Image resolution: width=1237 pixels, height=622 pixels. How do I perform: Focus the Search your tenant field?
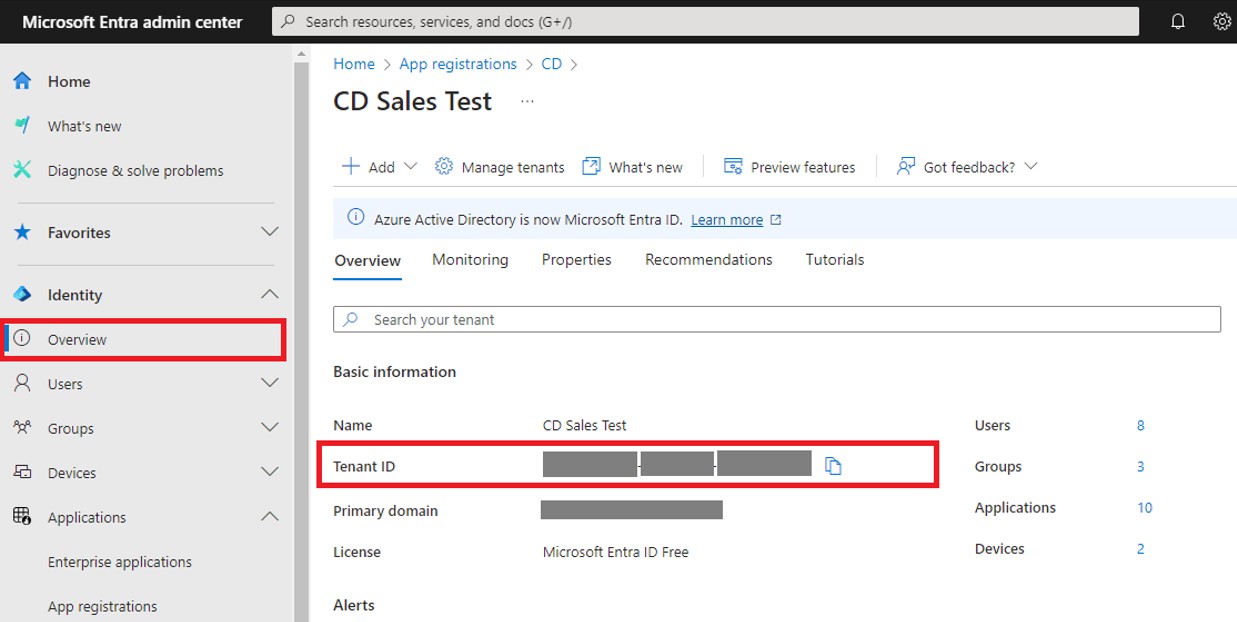tap(777, 319)
